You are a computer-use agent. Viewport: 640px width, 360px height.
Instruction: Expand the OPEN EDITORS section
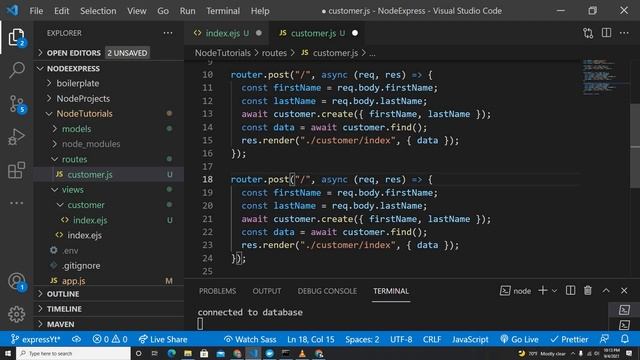click(x=109, y=53)
